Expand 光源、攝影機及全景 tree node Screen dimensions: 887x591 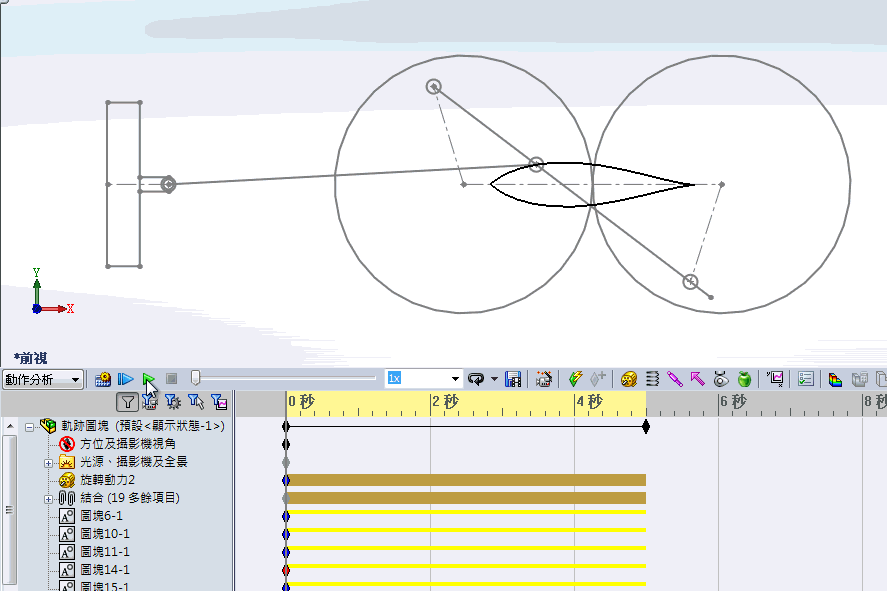[x=48, y=463]
